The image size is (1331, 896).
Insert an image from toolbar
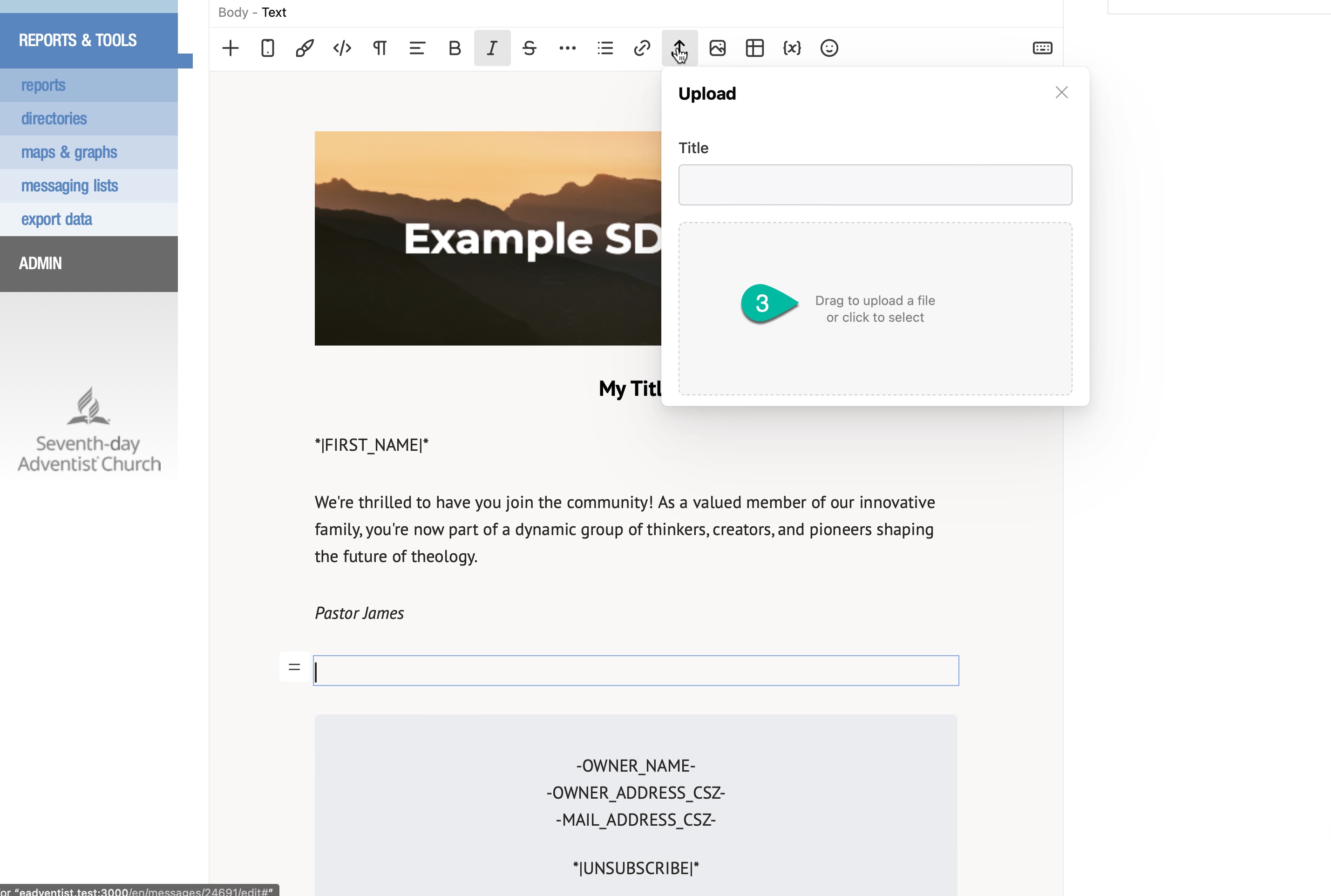point(717,48)
